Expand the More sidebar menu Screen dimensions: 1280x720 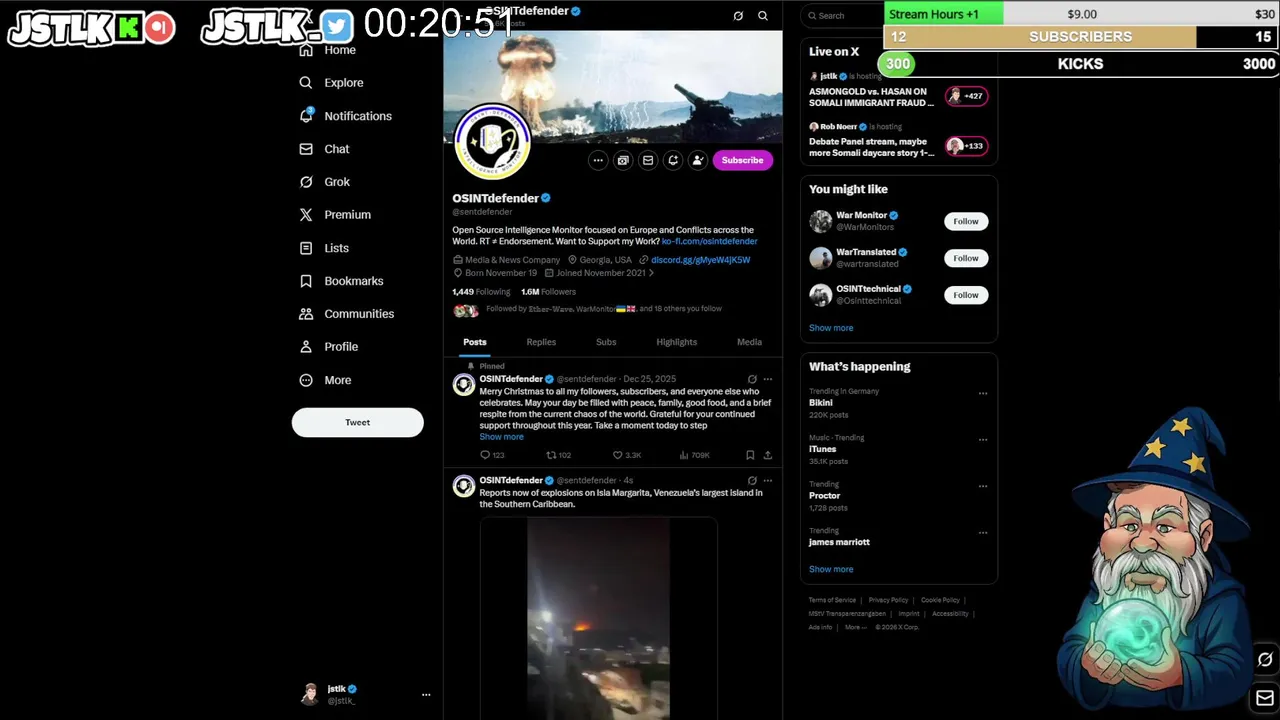[326, 380]
